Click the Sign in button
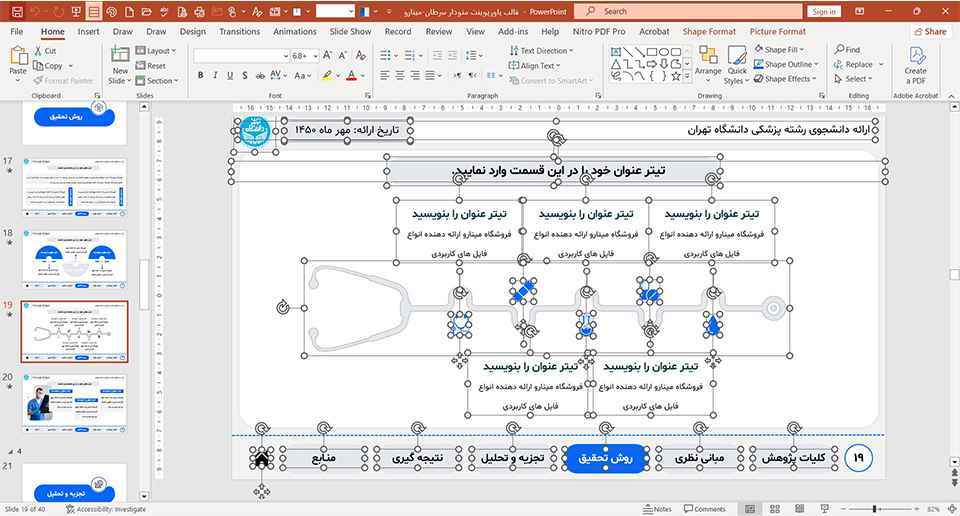 click(x=824, y=12)
